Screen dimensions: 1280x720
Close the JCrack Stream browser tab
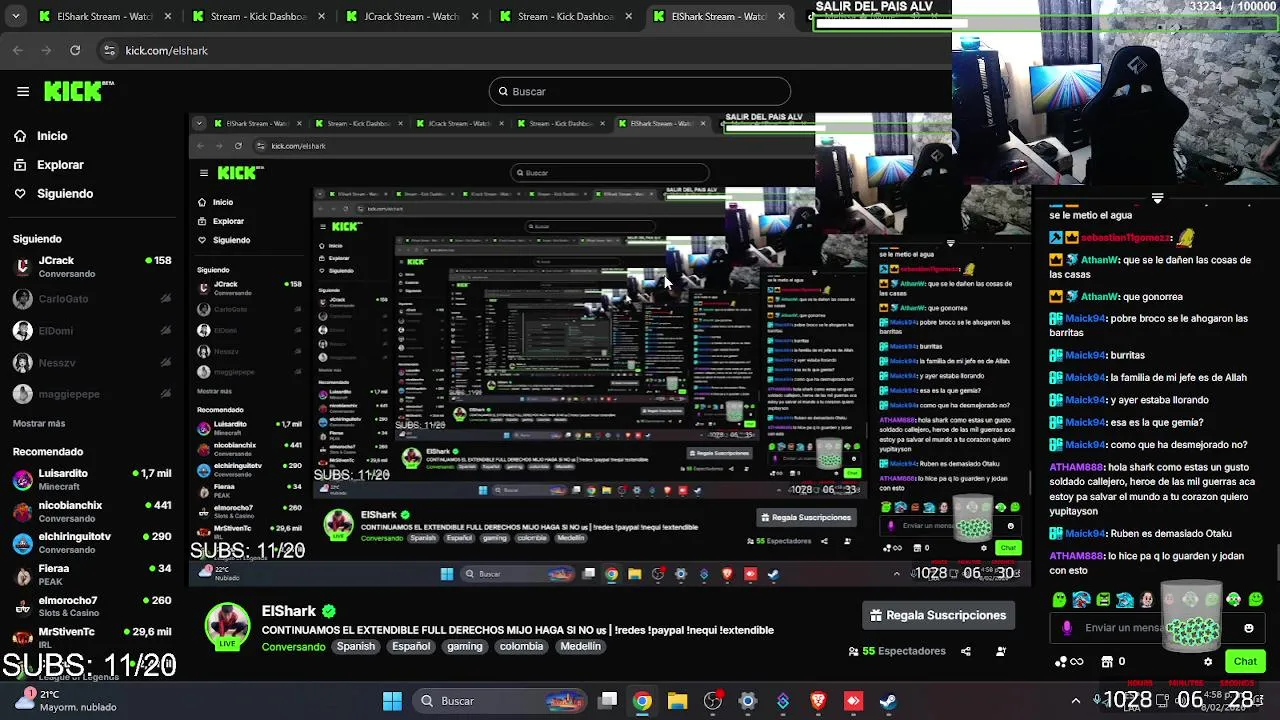point(475,16)
